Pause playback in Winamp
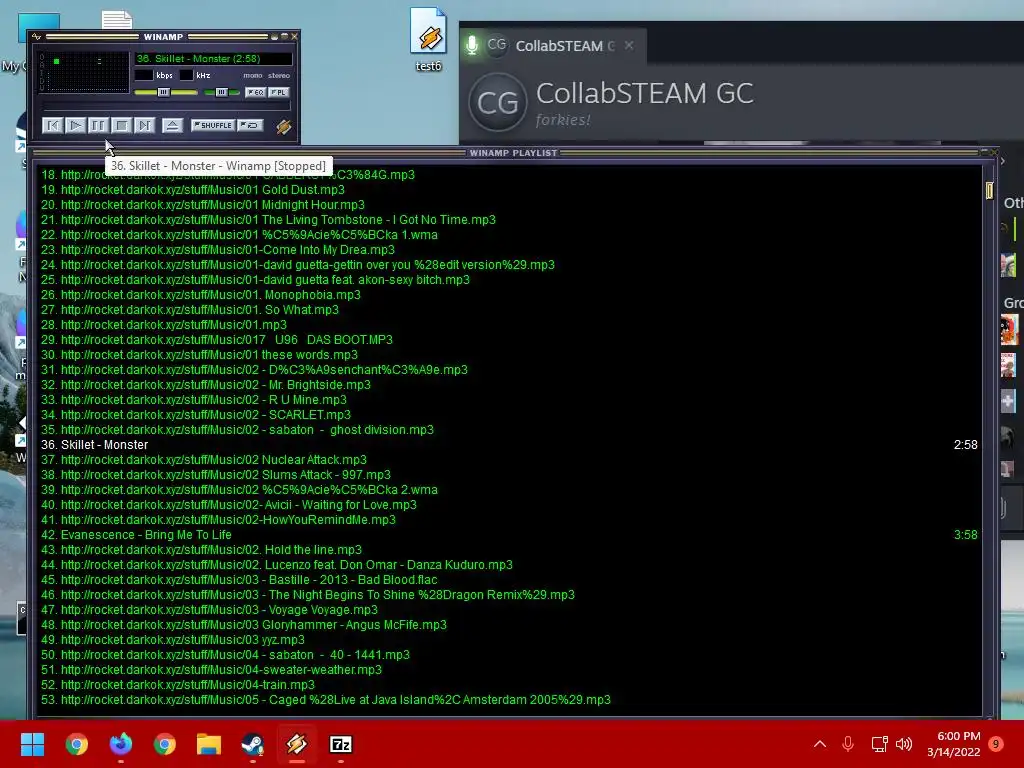1024x768 pixels. pos(98,125)
